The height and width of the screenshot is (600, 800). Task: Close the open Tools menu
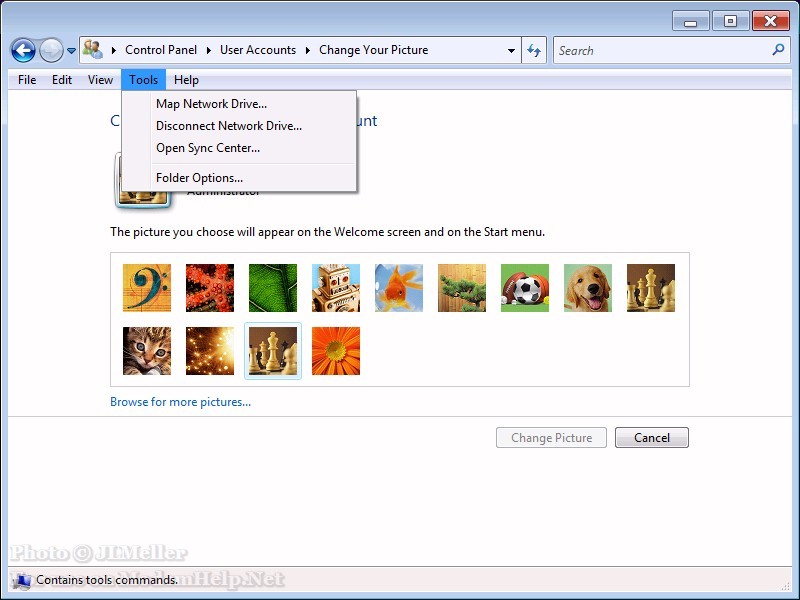coord(143,80)
